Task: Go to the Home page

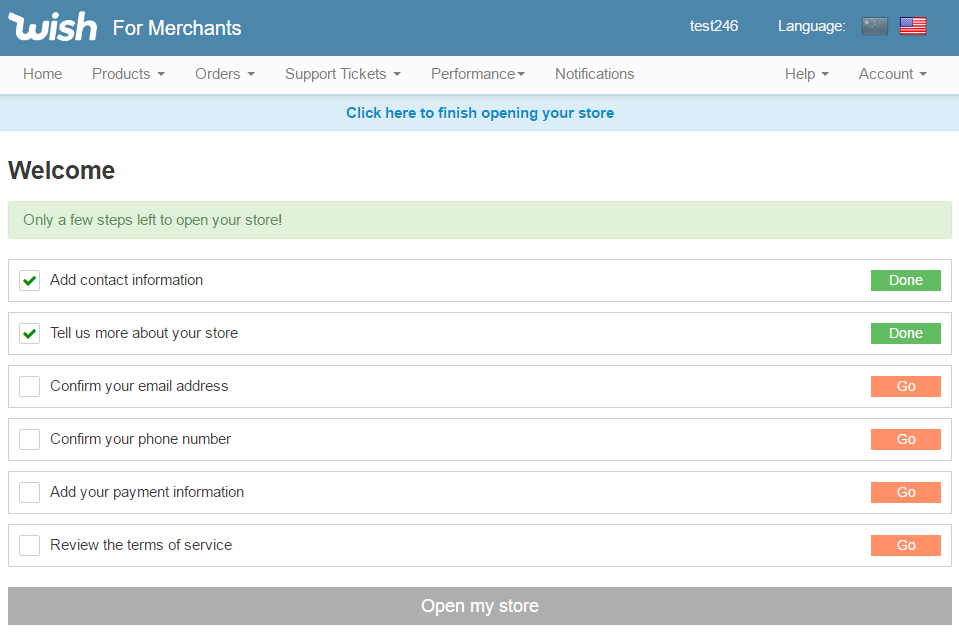Action: point(42,74)
